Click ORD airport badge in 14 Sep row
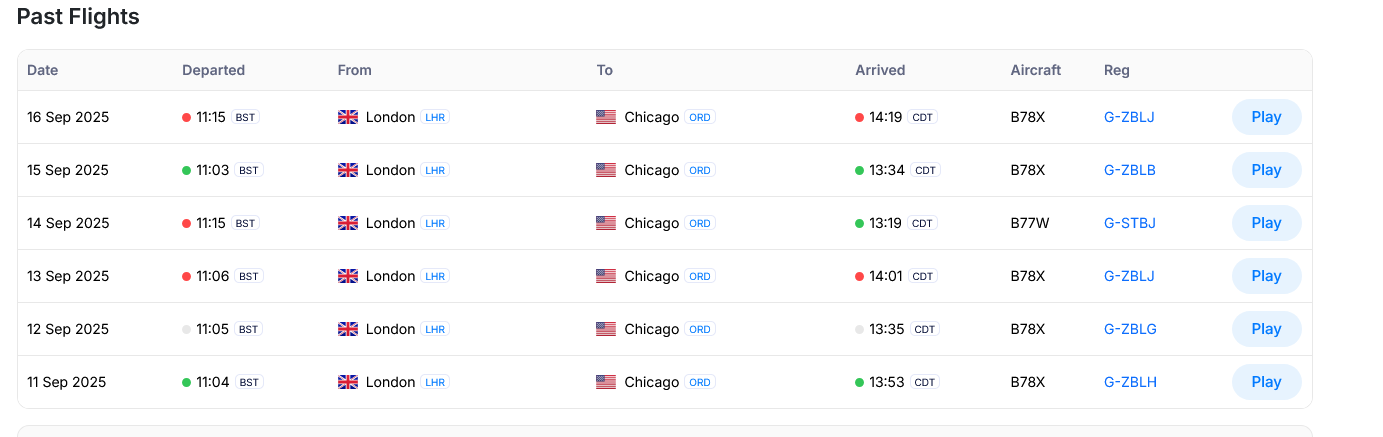The width and height of the screenshot is (1383, 437). click(700, 223)
